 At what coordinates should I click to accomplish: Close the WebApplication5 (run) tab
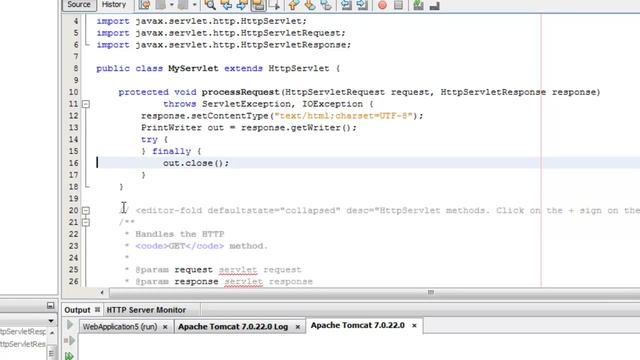click(165, 327)
